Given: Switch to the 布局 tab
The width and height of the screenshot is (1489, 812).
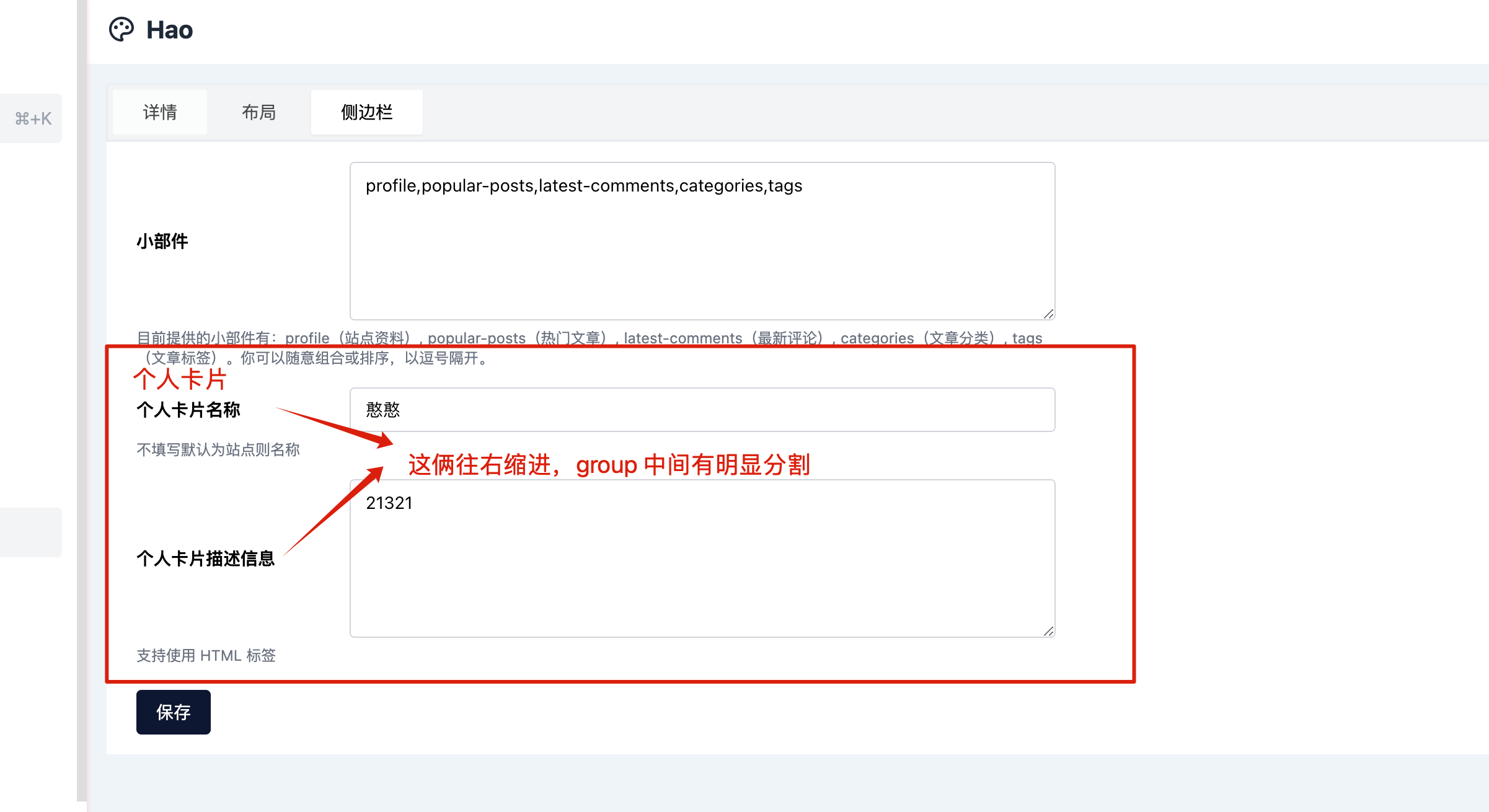Looking at the screenshot, I should (x=258, y=112).
